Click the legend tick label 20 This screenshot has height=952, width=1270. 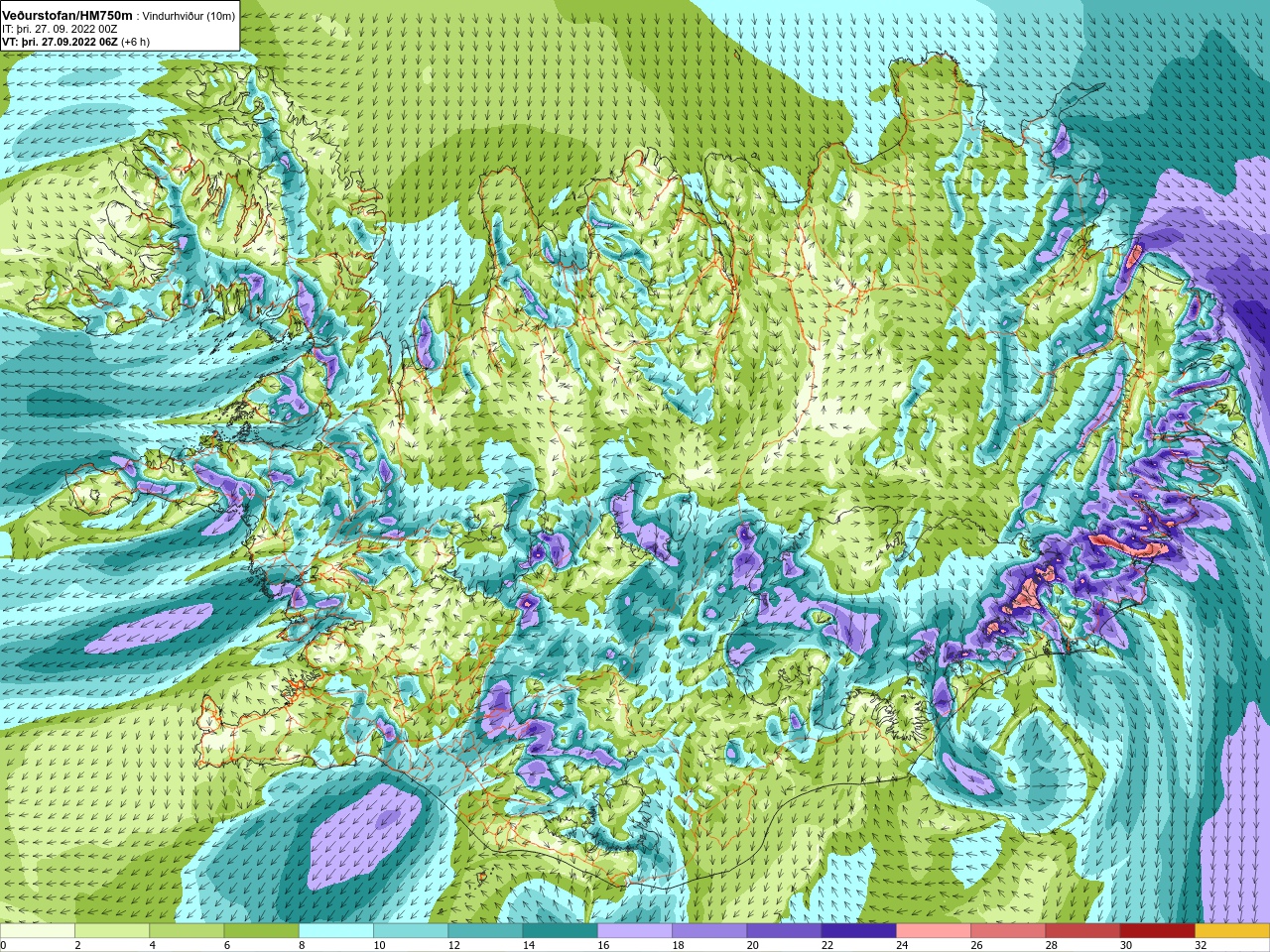pyautogui.click(x=752, y=946)
